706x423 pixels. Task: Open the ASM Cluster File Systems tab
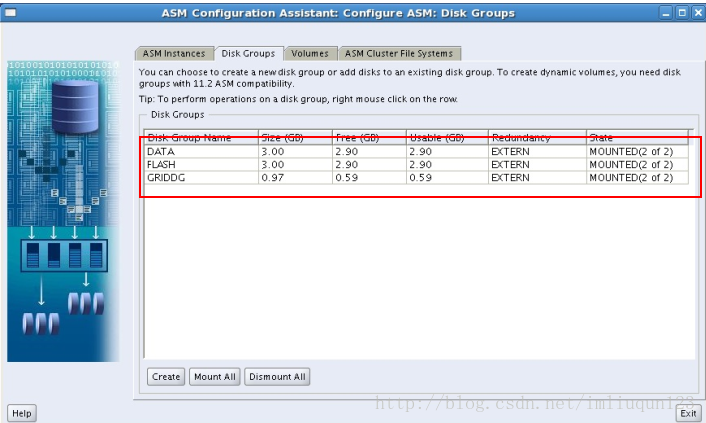399,54
